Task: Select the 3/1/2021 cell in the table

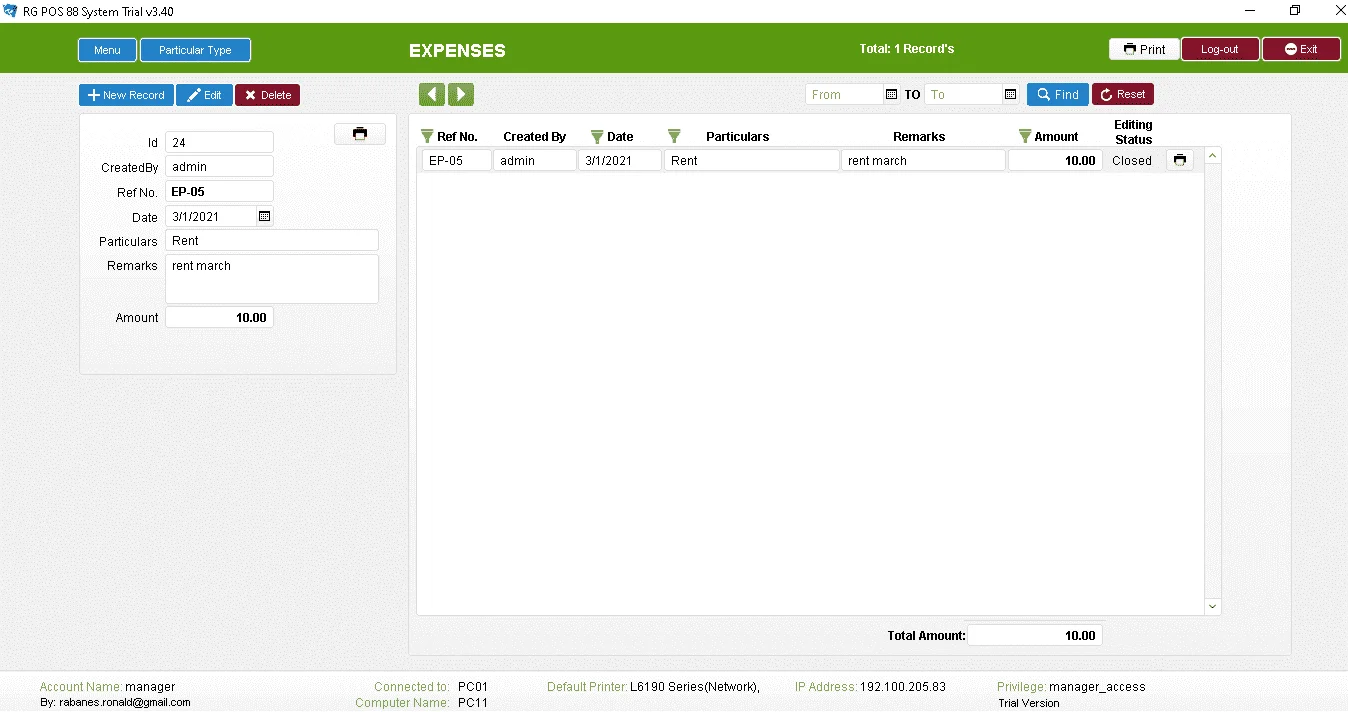Action: (x=620, y=160)
